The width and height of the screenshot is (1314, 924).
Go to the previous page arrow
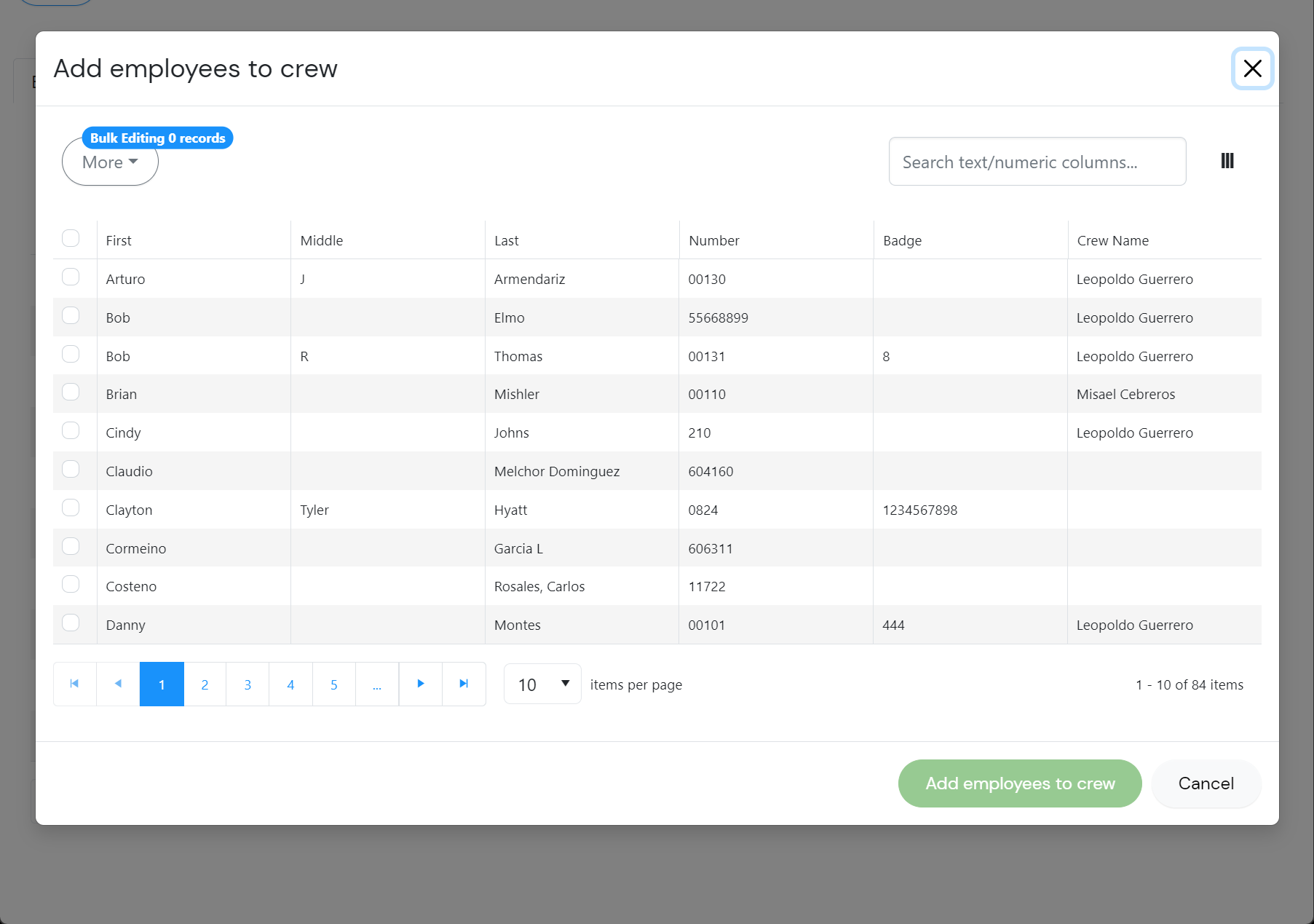point(118,684)
